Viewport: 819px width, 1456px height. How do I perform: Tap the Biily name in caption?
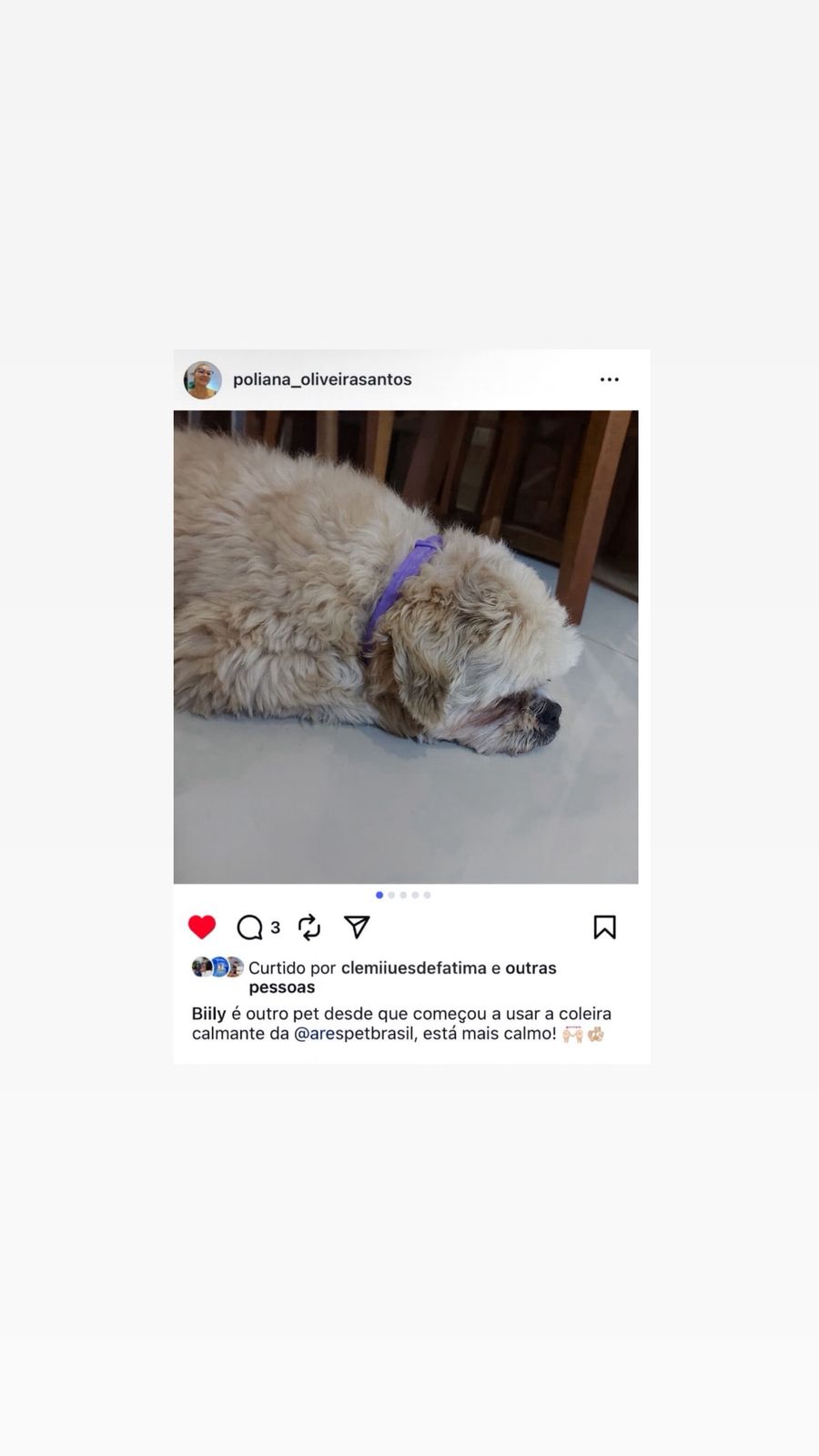click(x=208, y=1014)
